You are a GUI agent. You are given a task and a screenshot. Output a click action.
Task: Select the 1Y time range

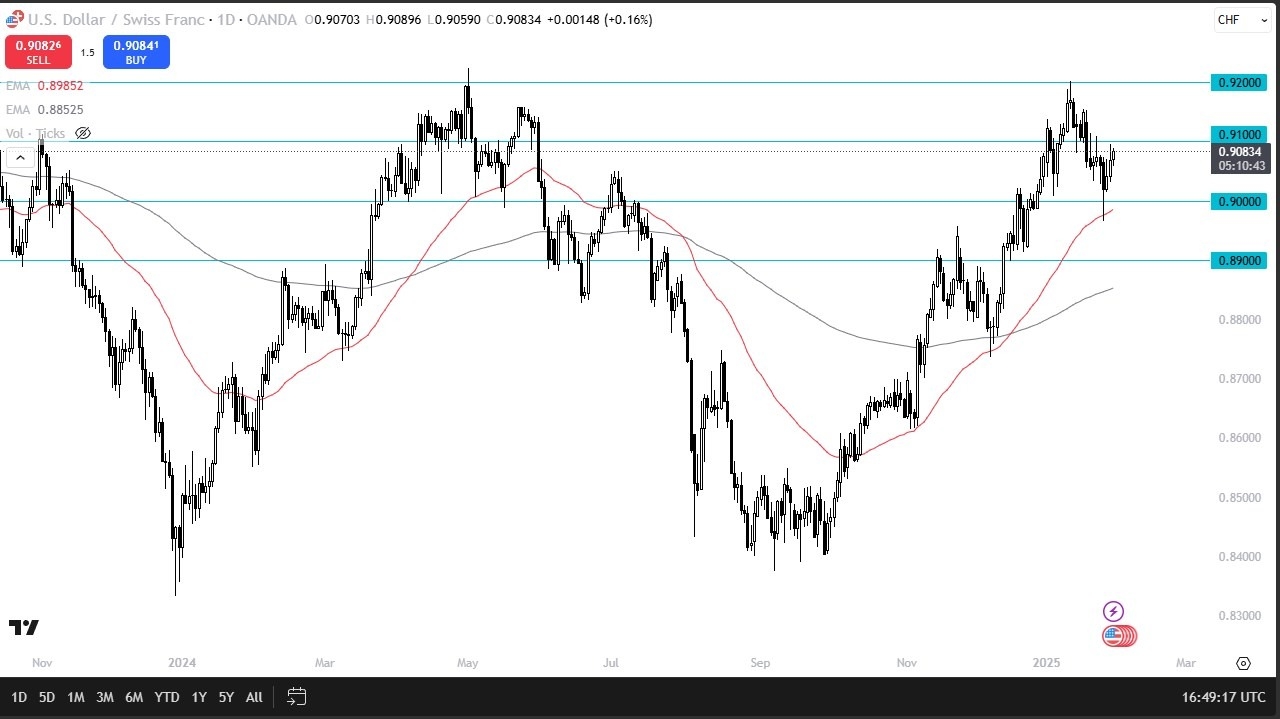pos(198,697)
